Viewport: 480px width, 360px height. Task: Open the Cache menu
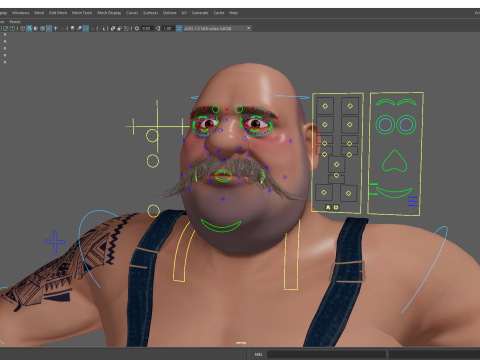coord(219,13)
